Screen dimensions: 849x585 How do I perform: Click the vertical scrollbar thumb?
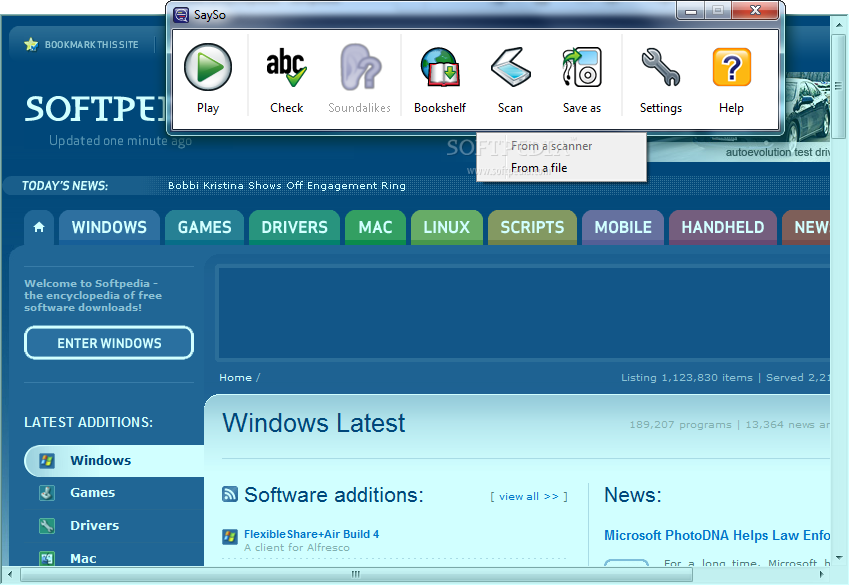pos(839,86)
